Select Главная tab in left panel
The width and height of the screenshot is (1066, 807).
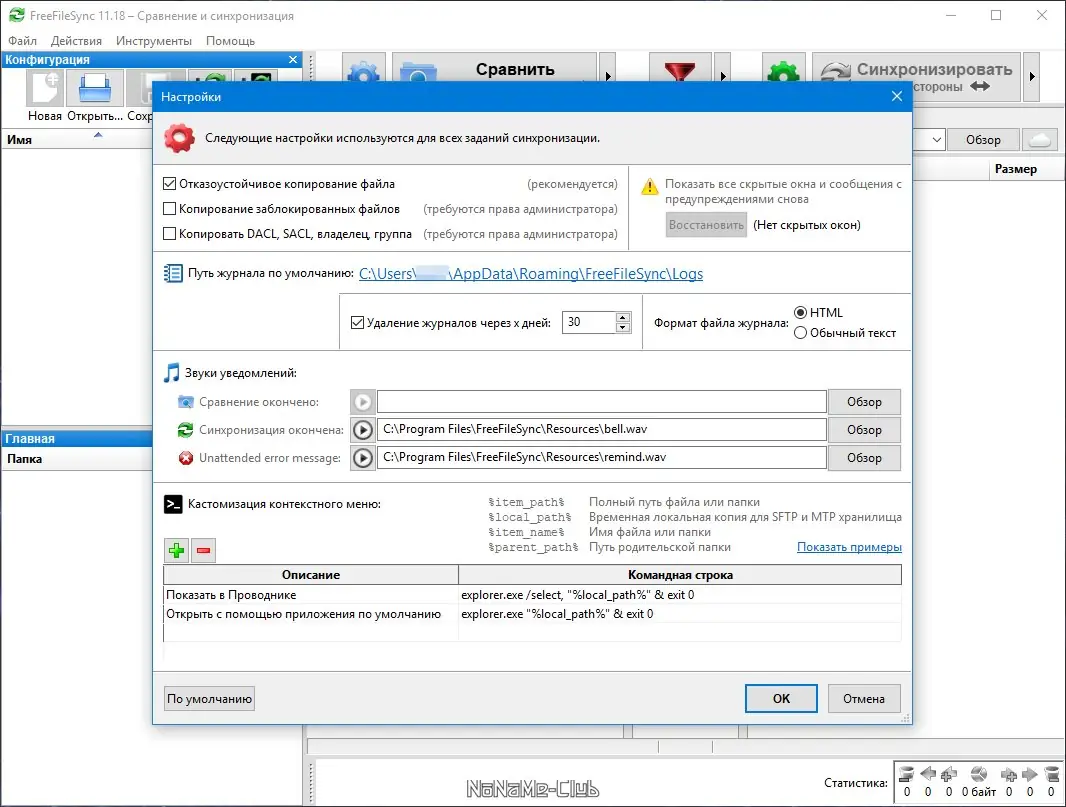(x=77, y=439)
